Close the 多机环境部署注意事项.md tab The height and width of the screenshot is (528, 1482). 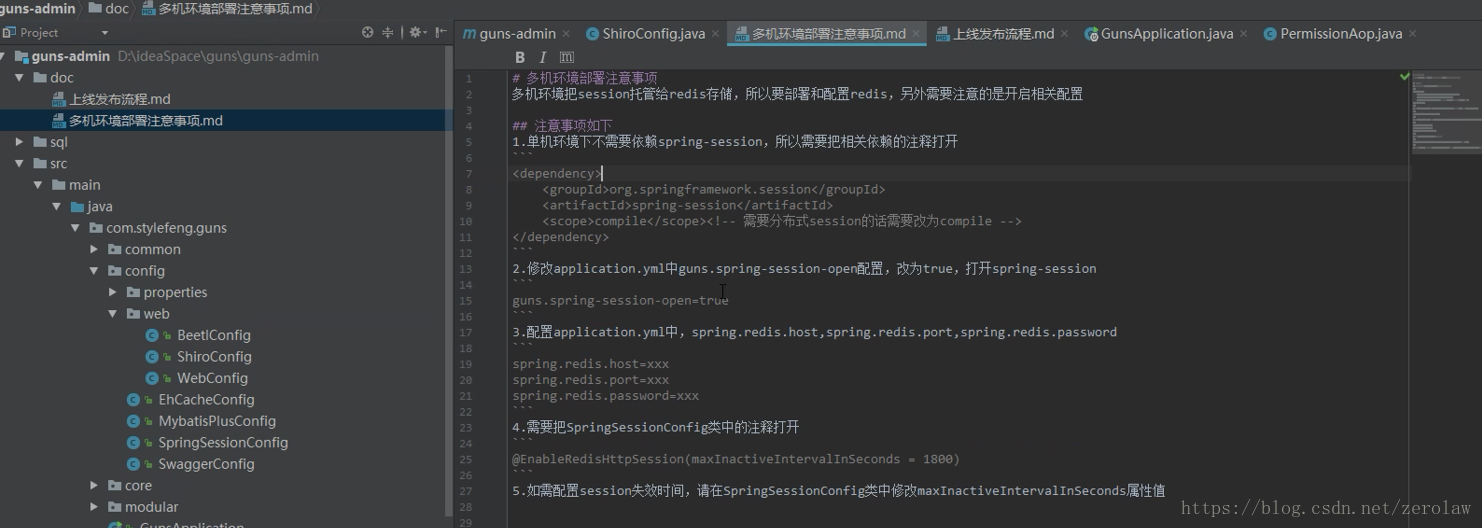click(916, 34)
